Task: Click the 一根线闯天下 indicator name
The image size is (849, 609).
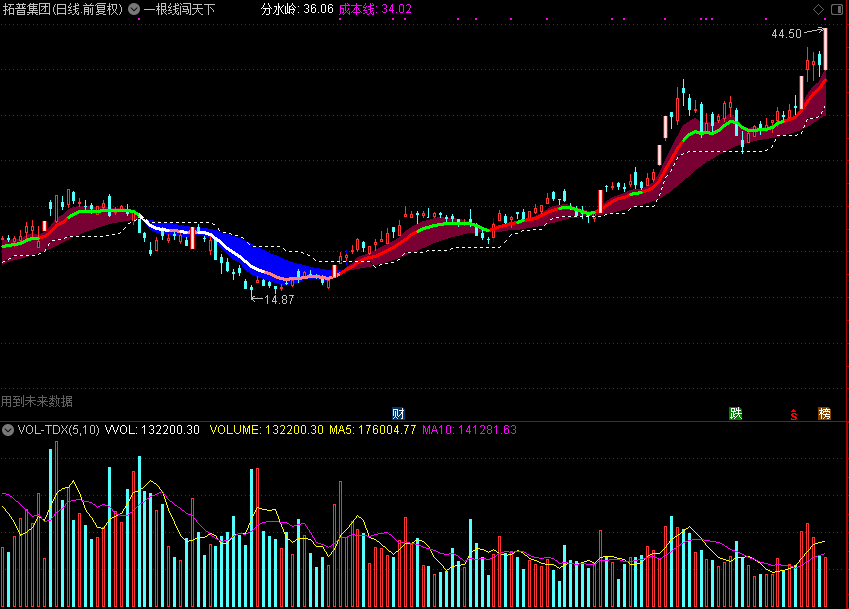Action: (179, 9)
